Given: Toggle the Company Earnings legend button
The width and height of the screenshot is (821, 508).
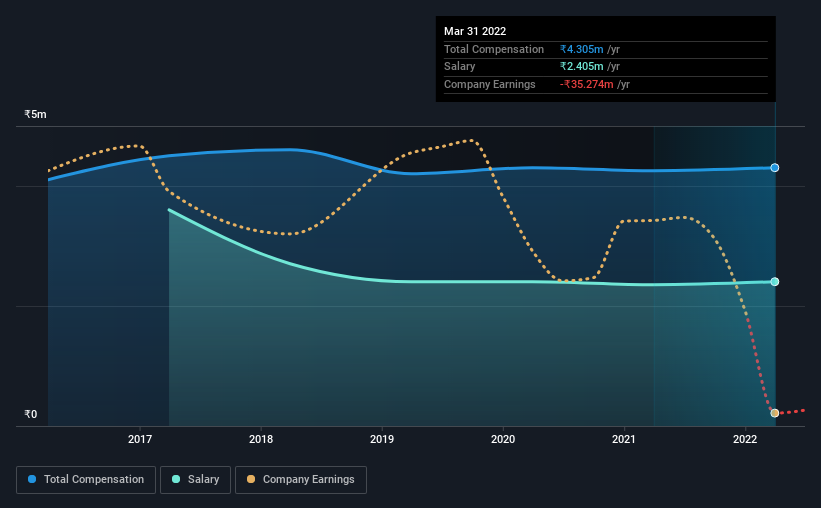Looking at the screenshot, I should [x=301, y=480].
